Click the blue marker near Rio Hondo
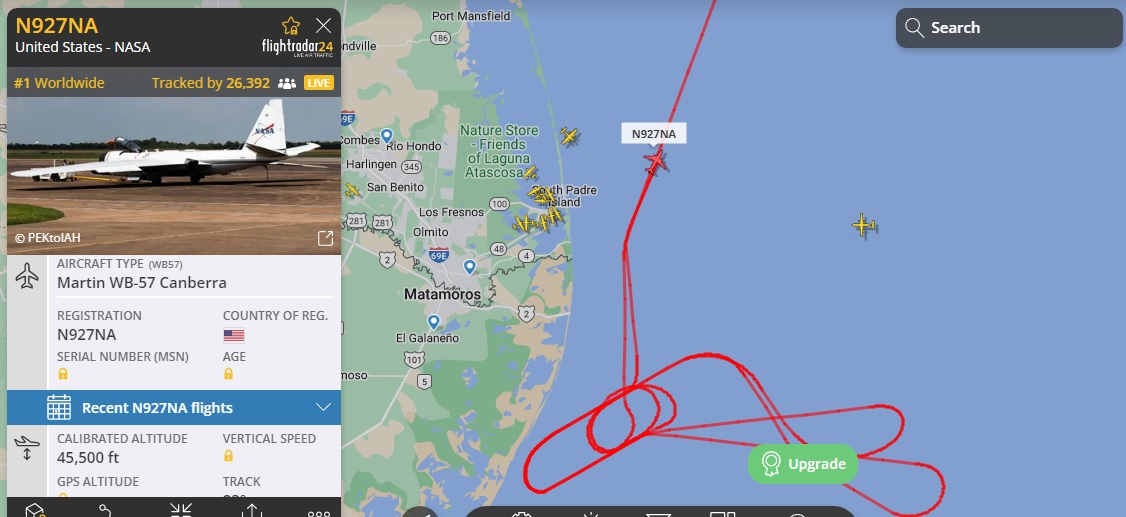1126x517 pixels. point(386,135)
